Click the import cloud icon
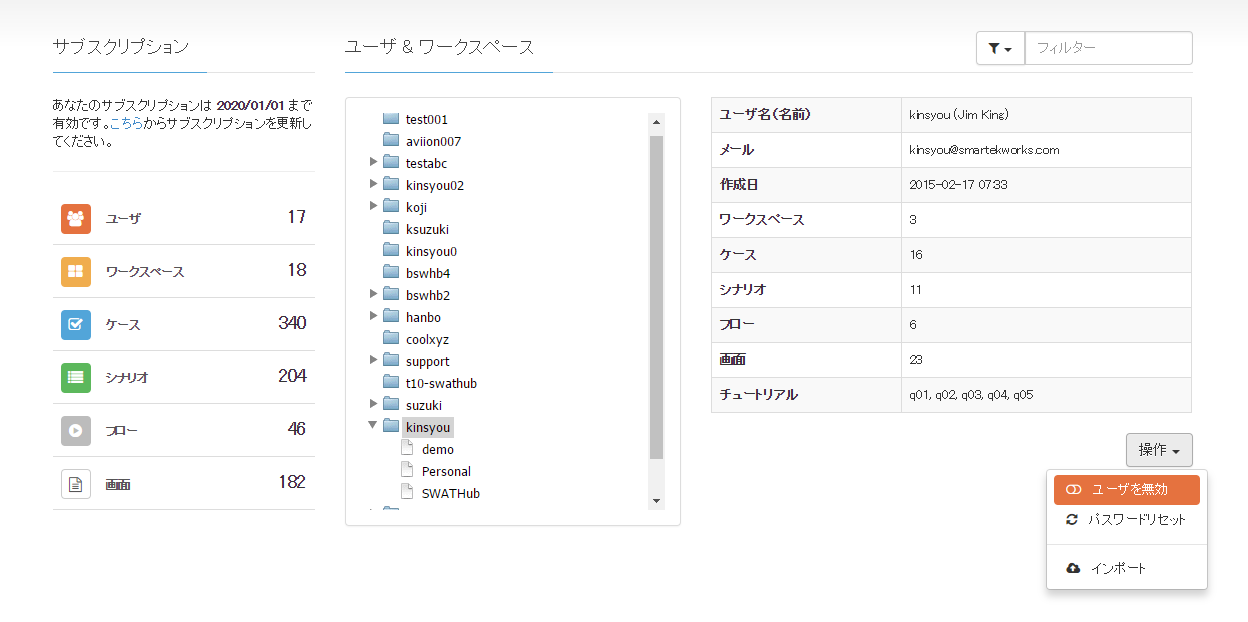 [1073, 568]
